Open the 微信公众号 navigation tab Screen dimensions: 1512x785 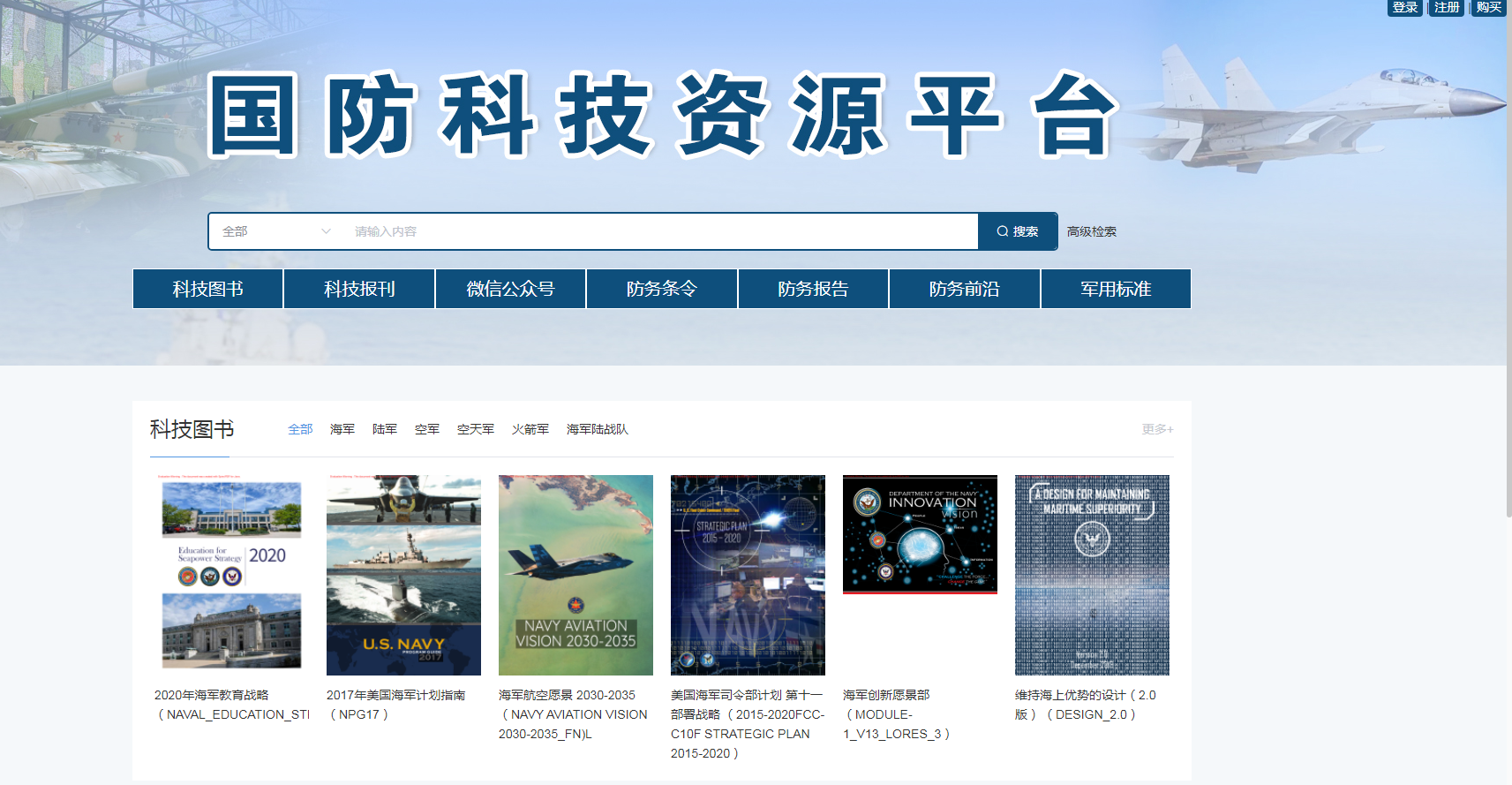[511, 289]
